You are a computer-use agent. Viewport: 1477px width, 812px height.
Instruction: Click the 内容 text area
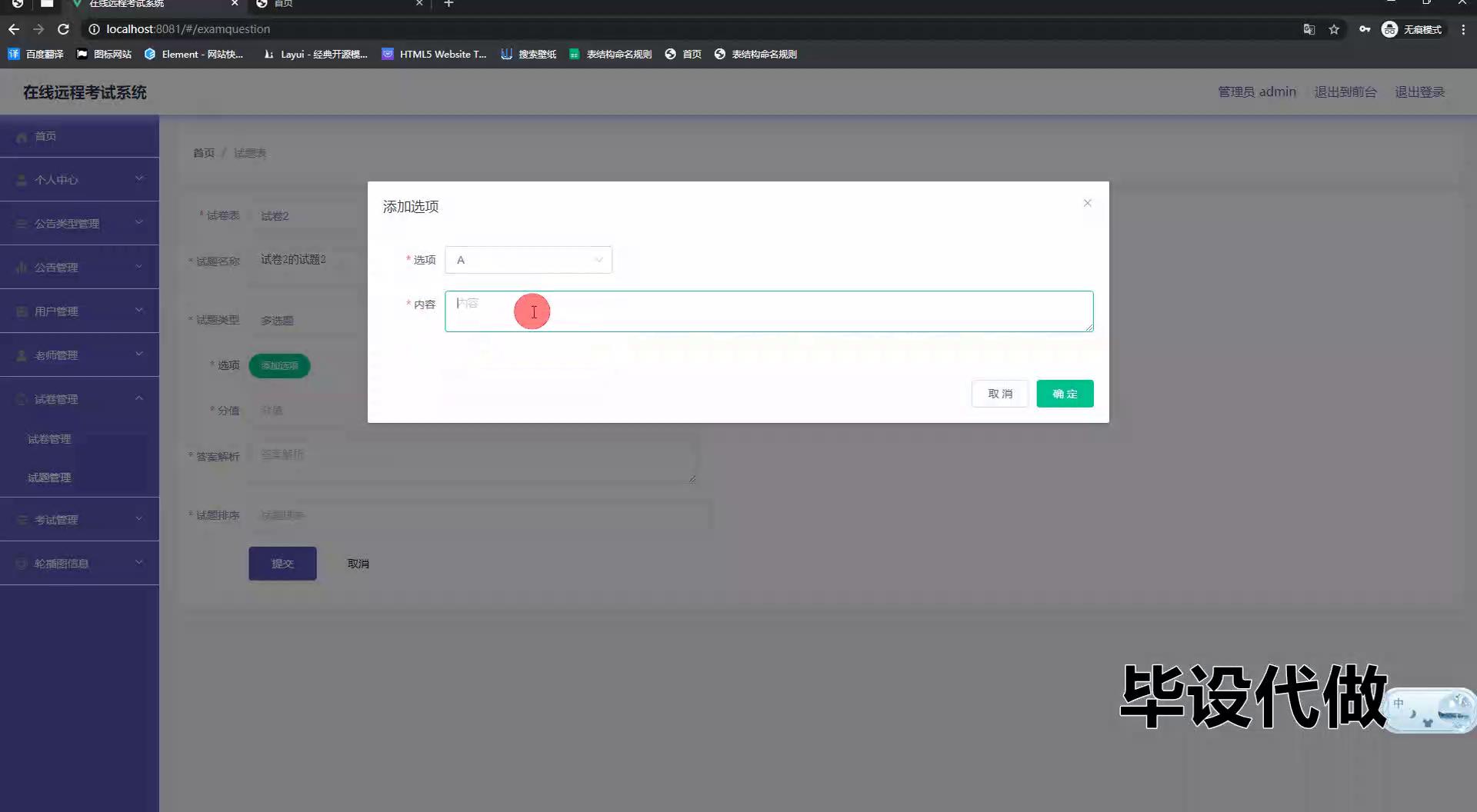point(768,311)
